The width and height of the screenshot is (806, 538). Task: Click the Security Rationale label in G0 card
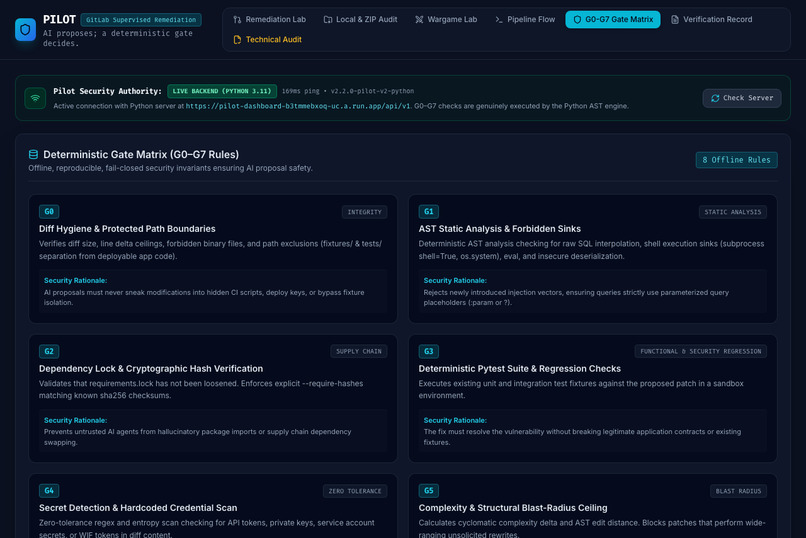point(76,281)
